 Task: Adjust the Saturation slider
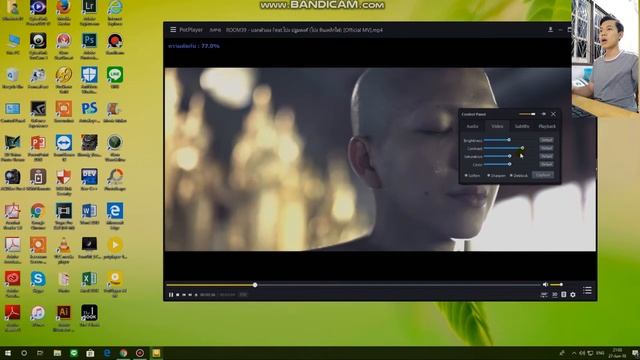[x=510, y=156]
